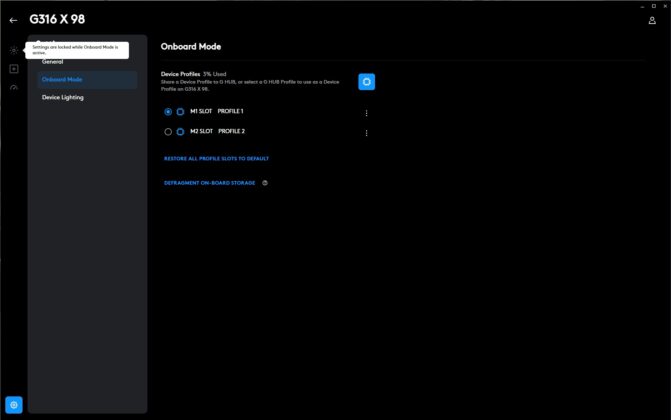The width and height of the screenshot is (671, 420).
Task: Open the user account profile icon
Action: pos(652,20)
